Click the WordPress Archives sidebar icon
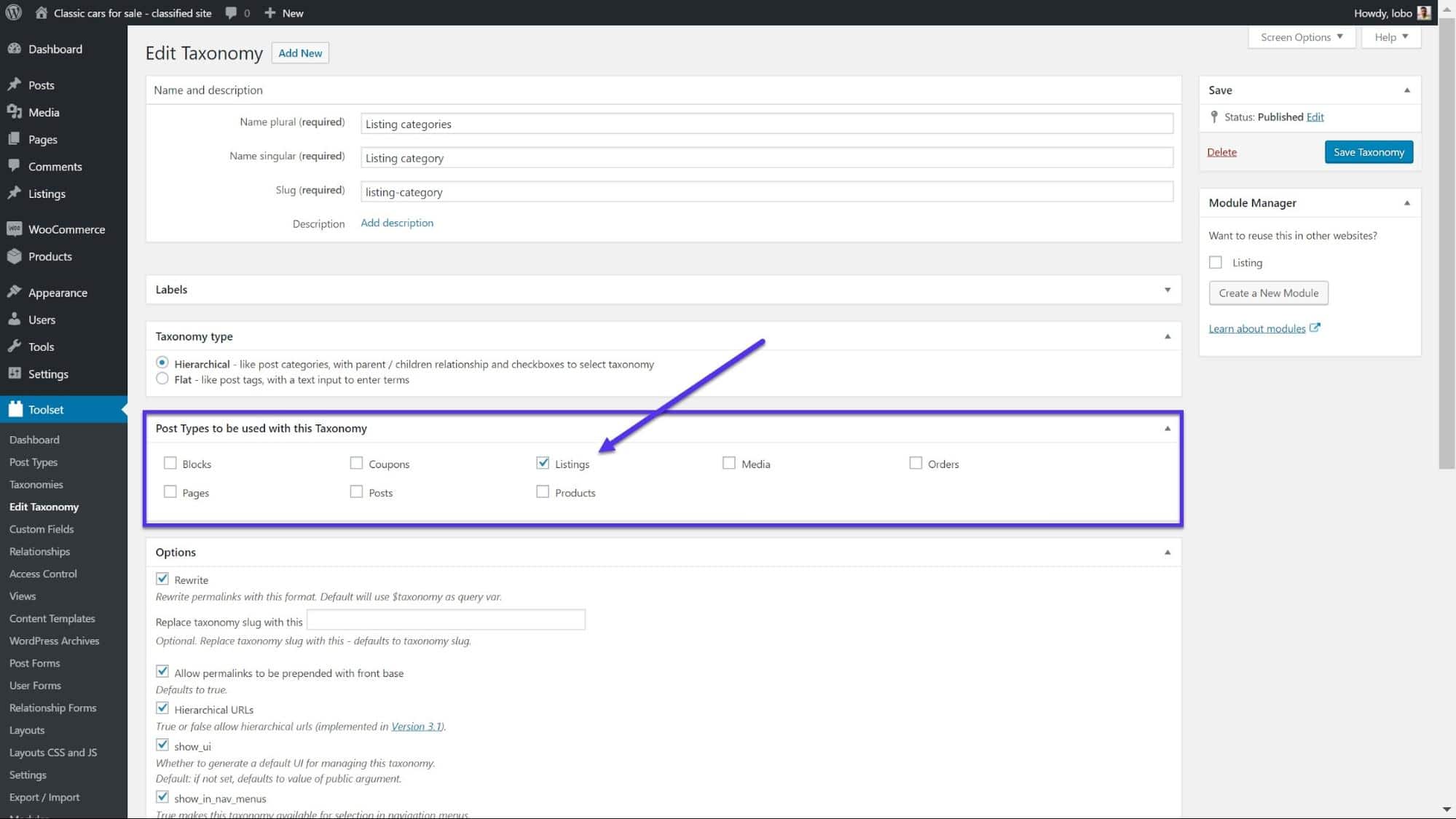 pyautogui.click(x=55, y=640)
